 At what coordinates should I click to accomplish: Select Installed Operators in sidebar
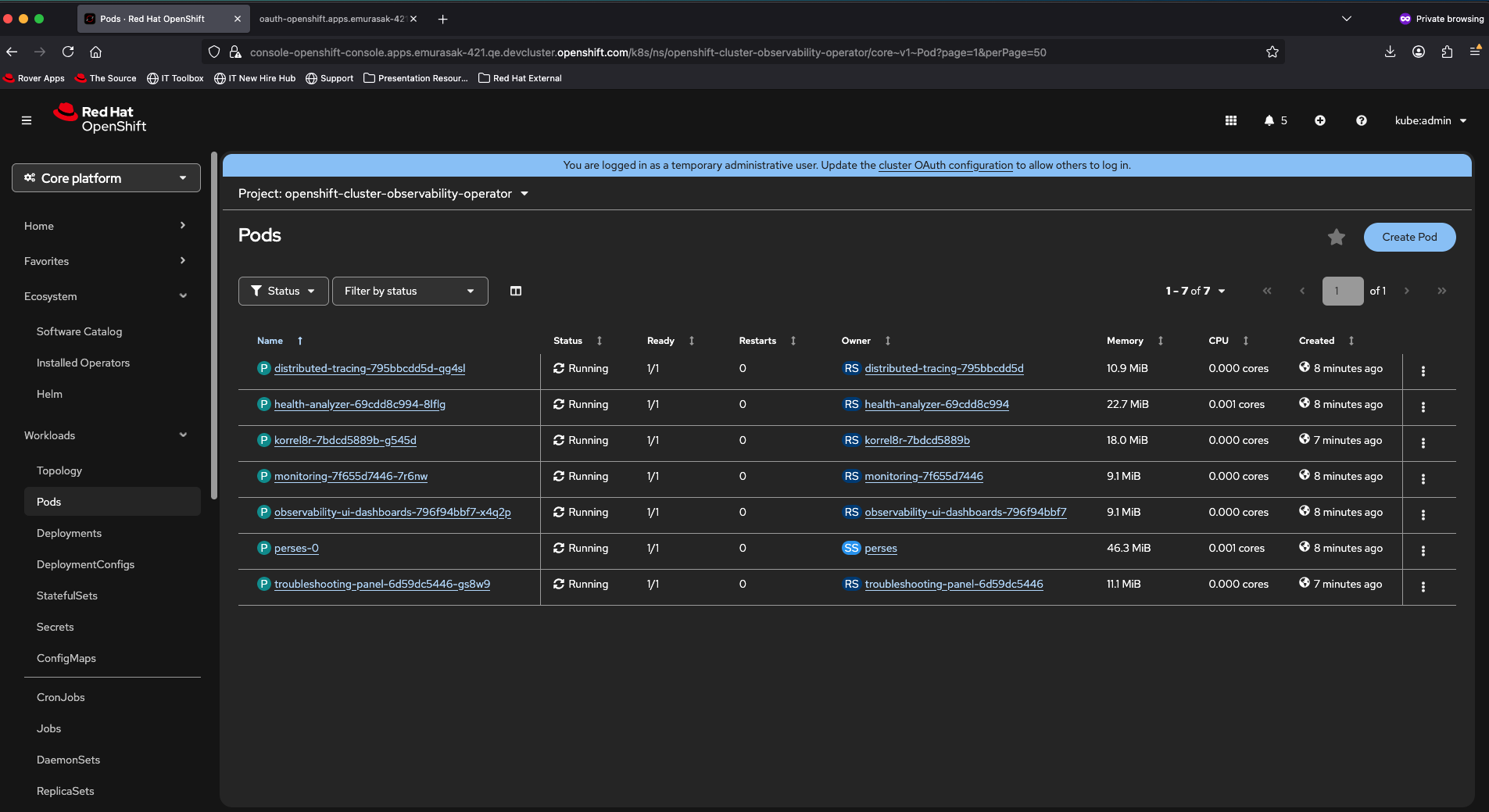pos(83,363)
